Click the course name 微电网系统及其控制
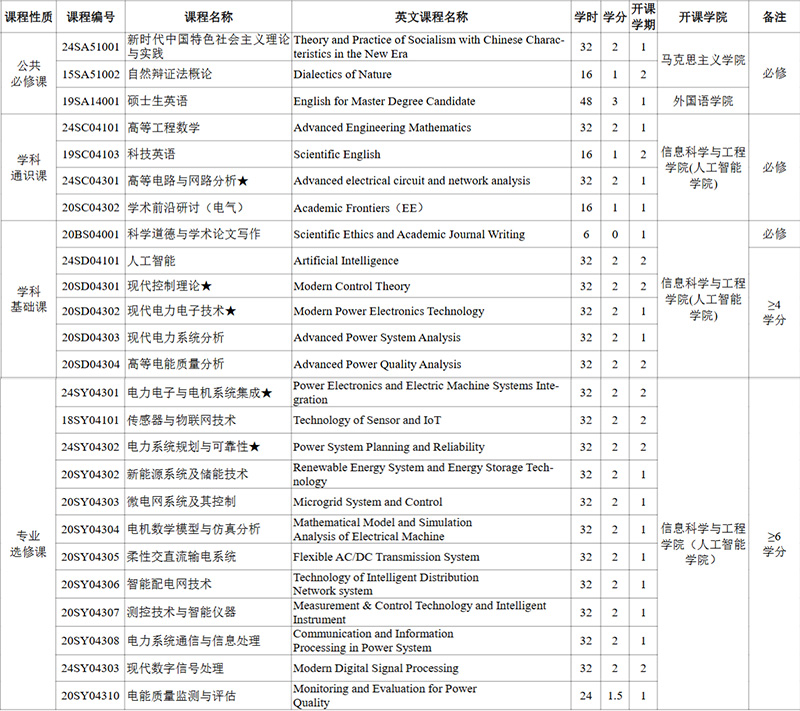The width and height of the screenshot is (800, 711). pos(182,502)
